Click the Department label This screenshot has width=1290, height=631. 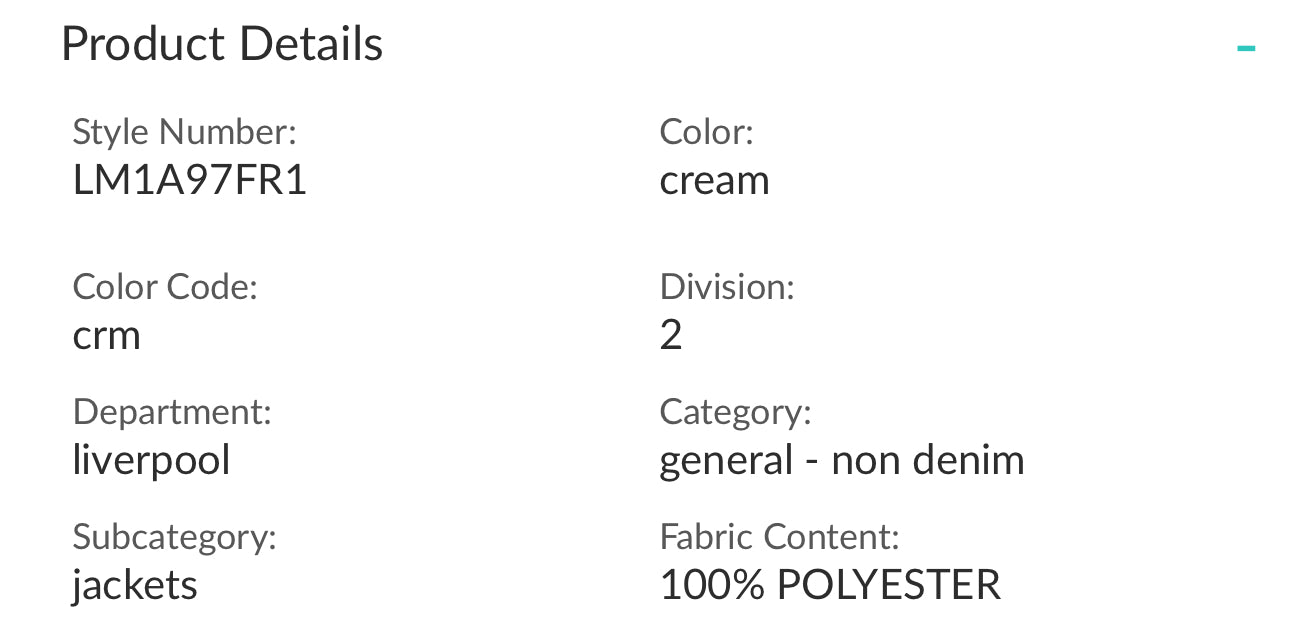click(x=172, y=412)
